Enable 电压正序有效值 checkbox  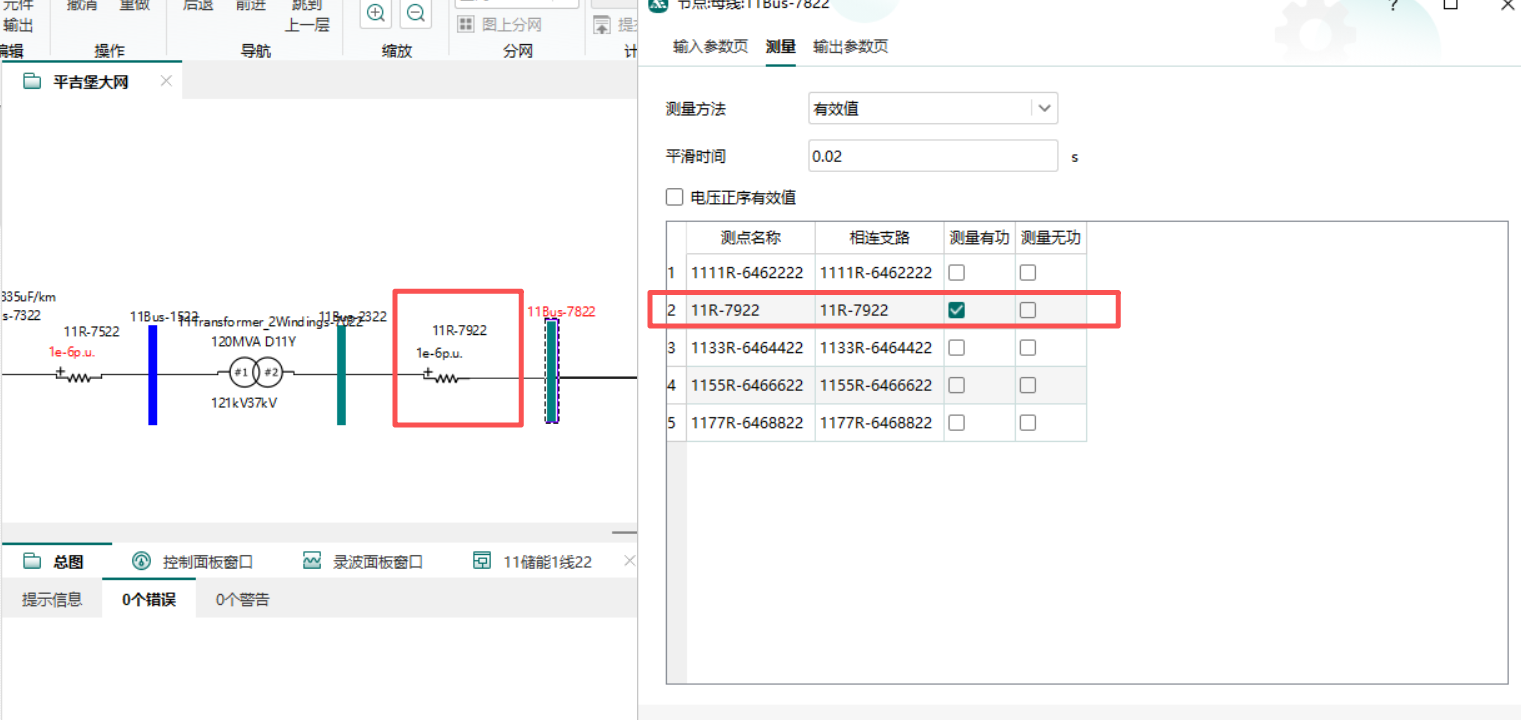(675, 198)
